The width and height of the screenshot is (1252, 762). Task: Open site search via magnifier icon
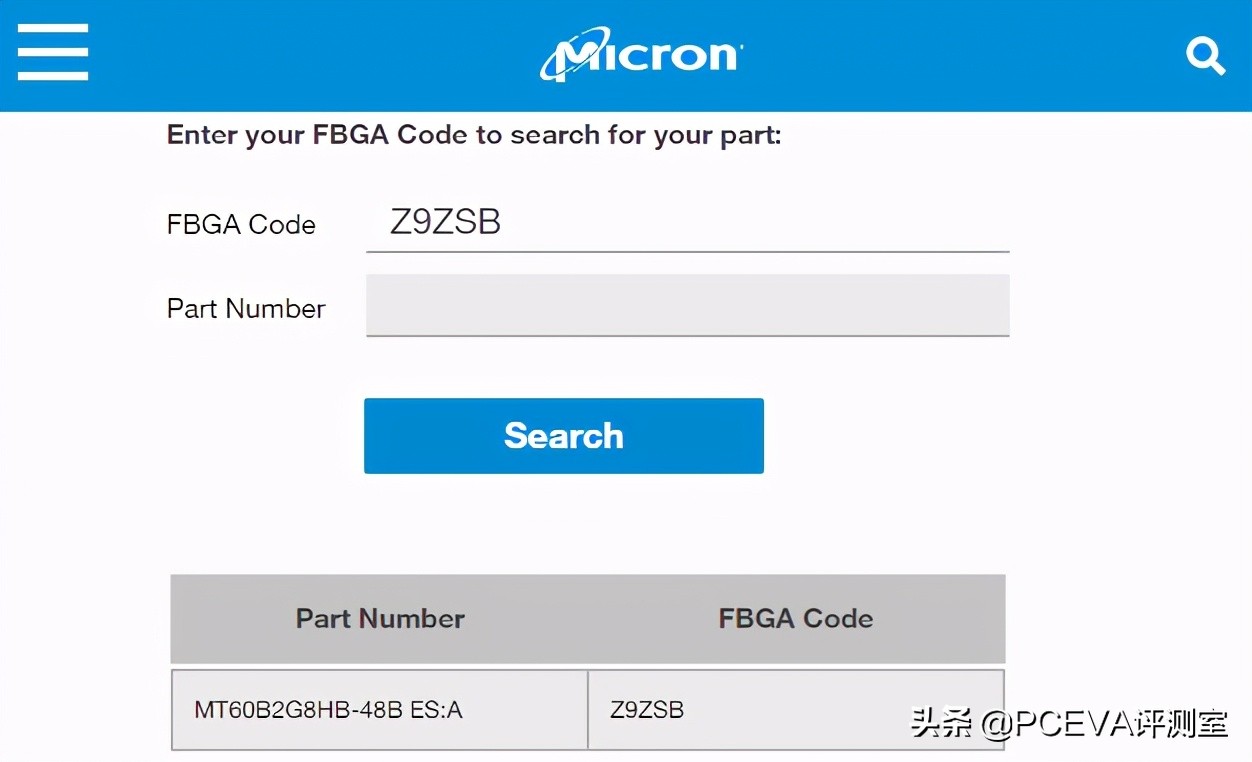pos(1205,55)
